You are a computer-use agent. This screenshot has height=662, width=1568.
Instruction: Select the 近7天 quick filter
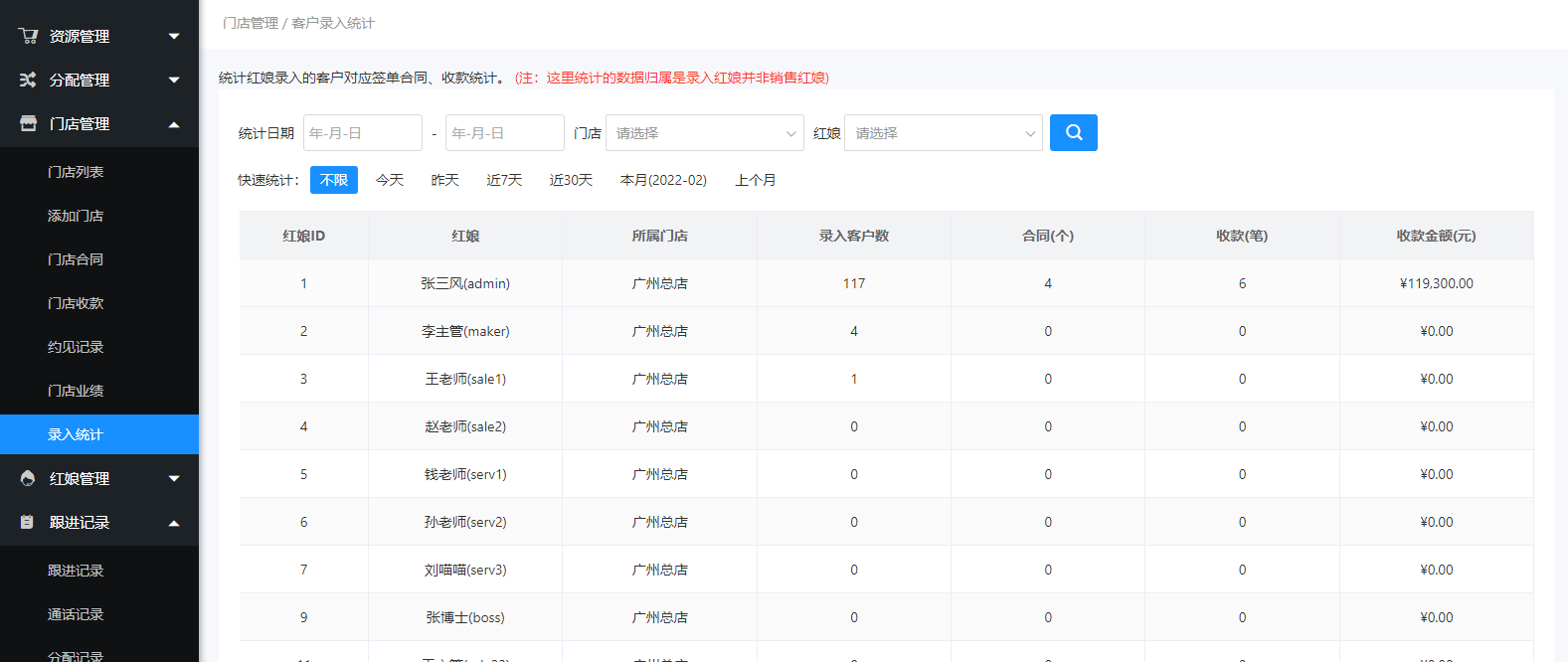tap(504, 180)
